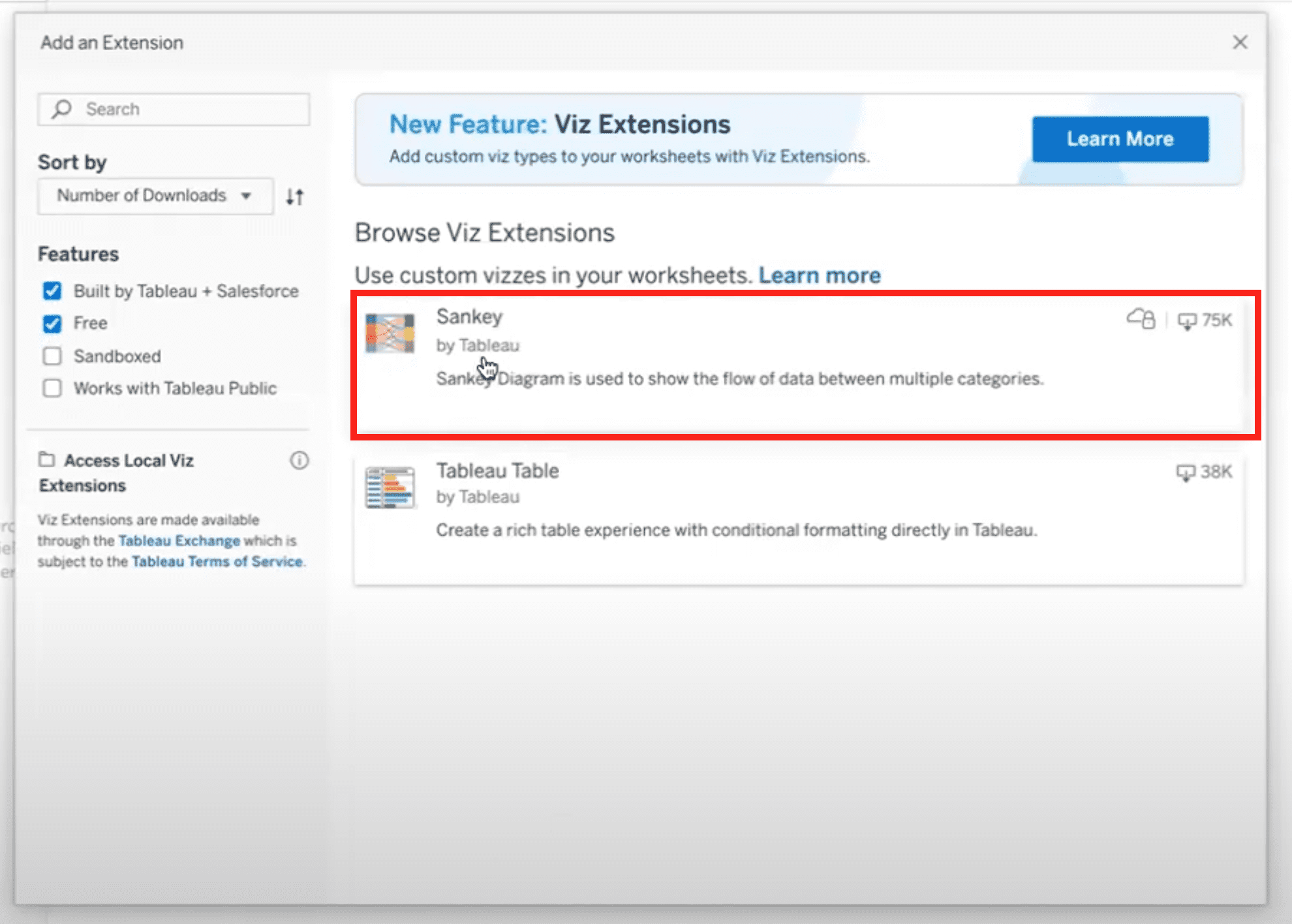Open the Tableau Terms of Service link
The height and width of the screenshot is (924, 1292).
click(x=217, y=561)
